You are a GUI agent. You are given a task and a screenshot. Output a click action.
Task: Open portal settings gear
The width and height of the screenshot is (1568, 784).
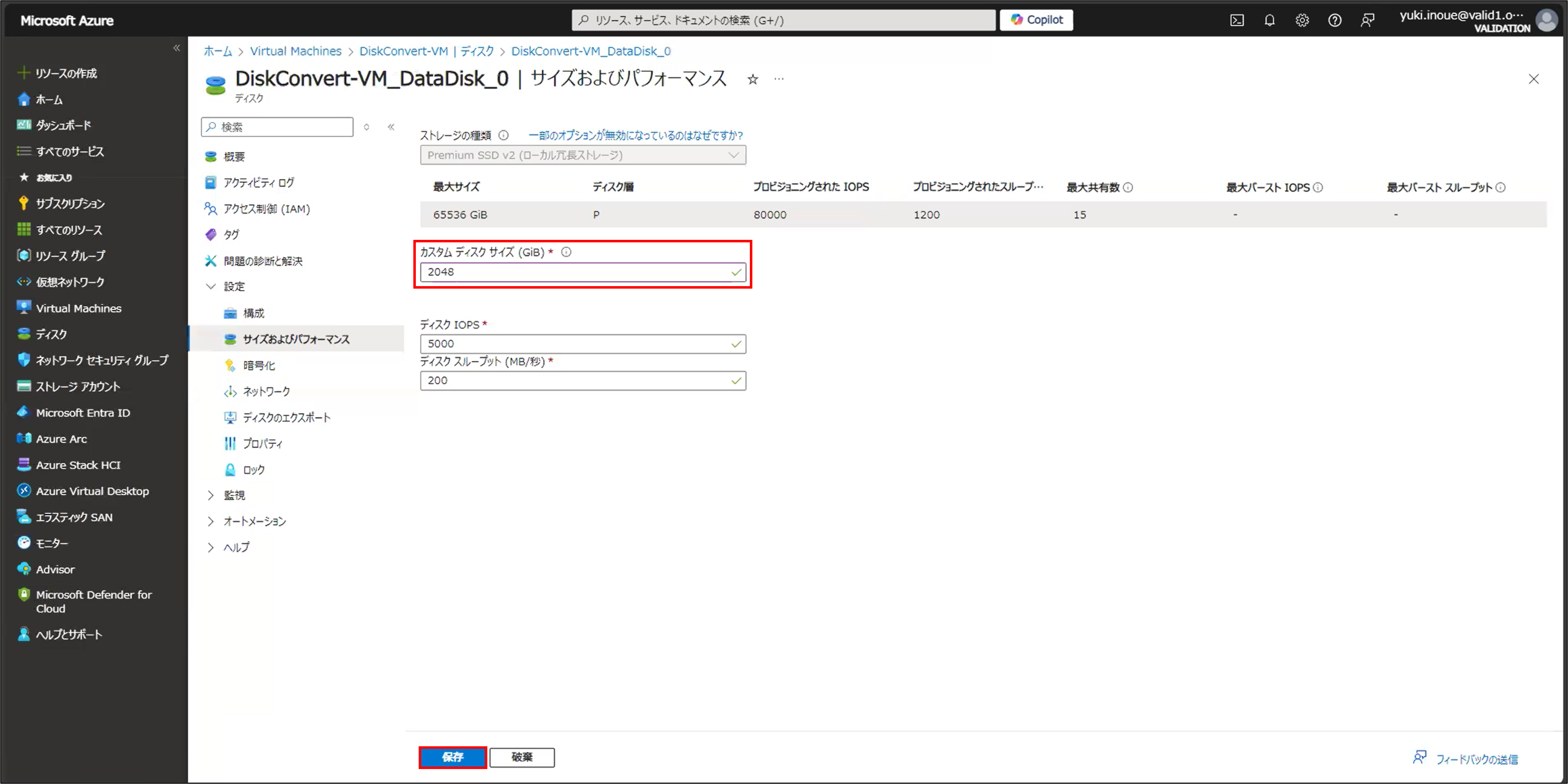pos(1302,20)
